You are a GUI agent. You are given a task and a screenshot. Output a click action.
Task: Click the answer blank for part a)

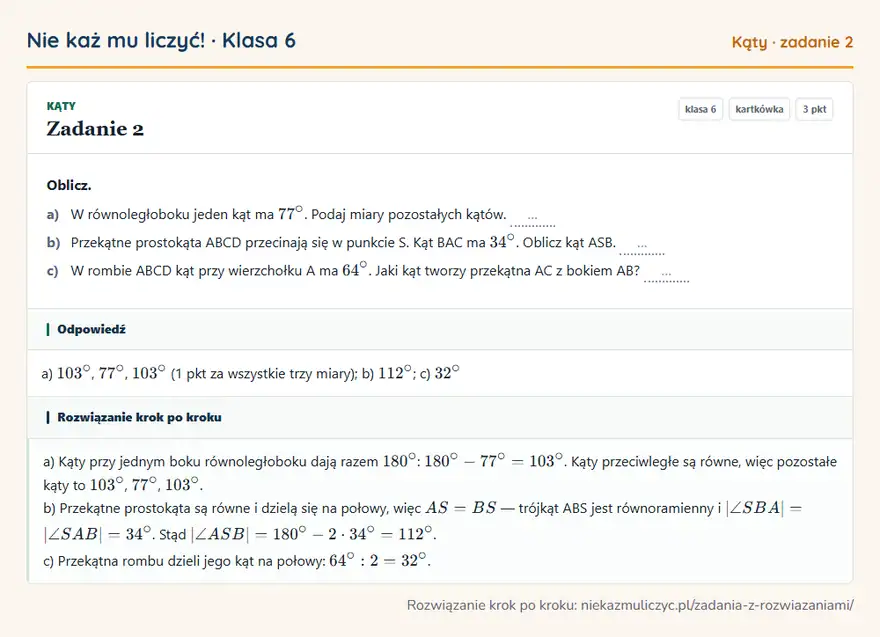pos(533,218)
